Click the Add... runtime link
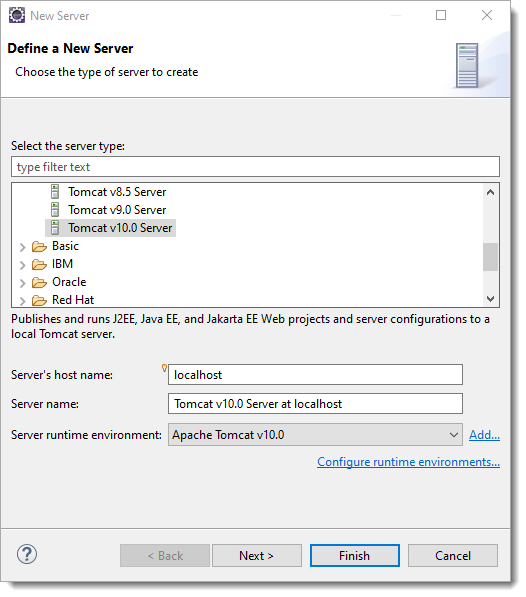 coord(484,435)
